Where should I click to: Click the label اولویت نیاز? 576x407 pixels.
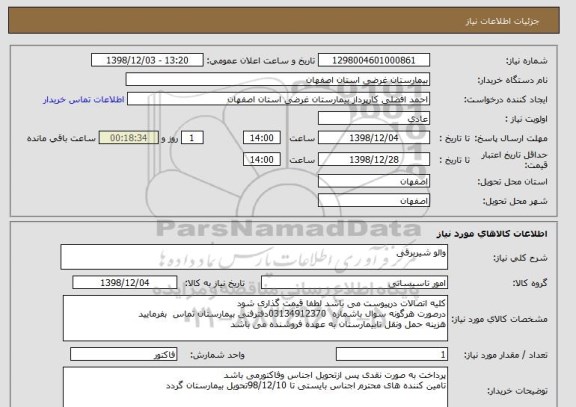click(526, 119)
